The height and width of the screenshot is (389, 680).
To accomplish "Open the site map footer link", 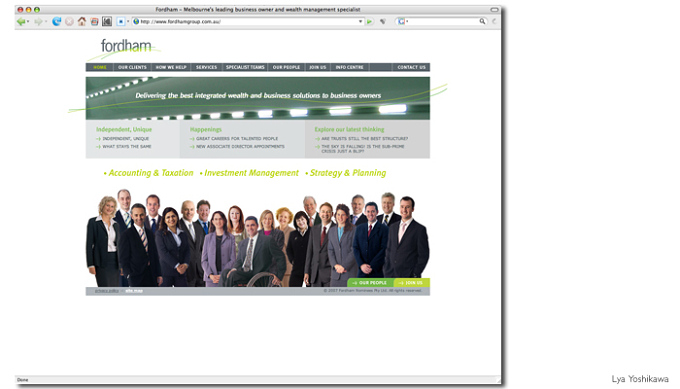I will pos(134,291).
